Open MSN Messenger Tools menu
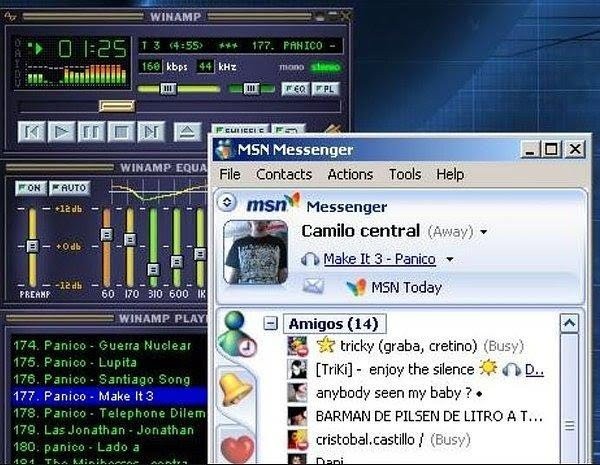The height and width of the screenshot is (465, 600). tap(405, 175)
